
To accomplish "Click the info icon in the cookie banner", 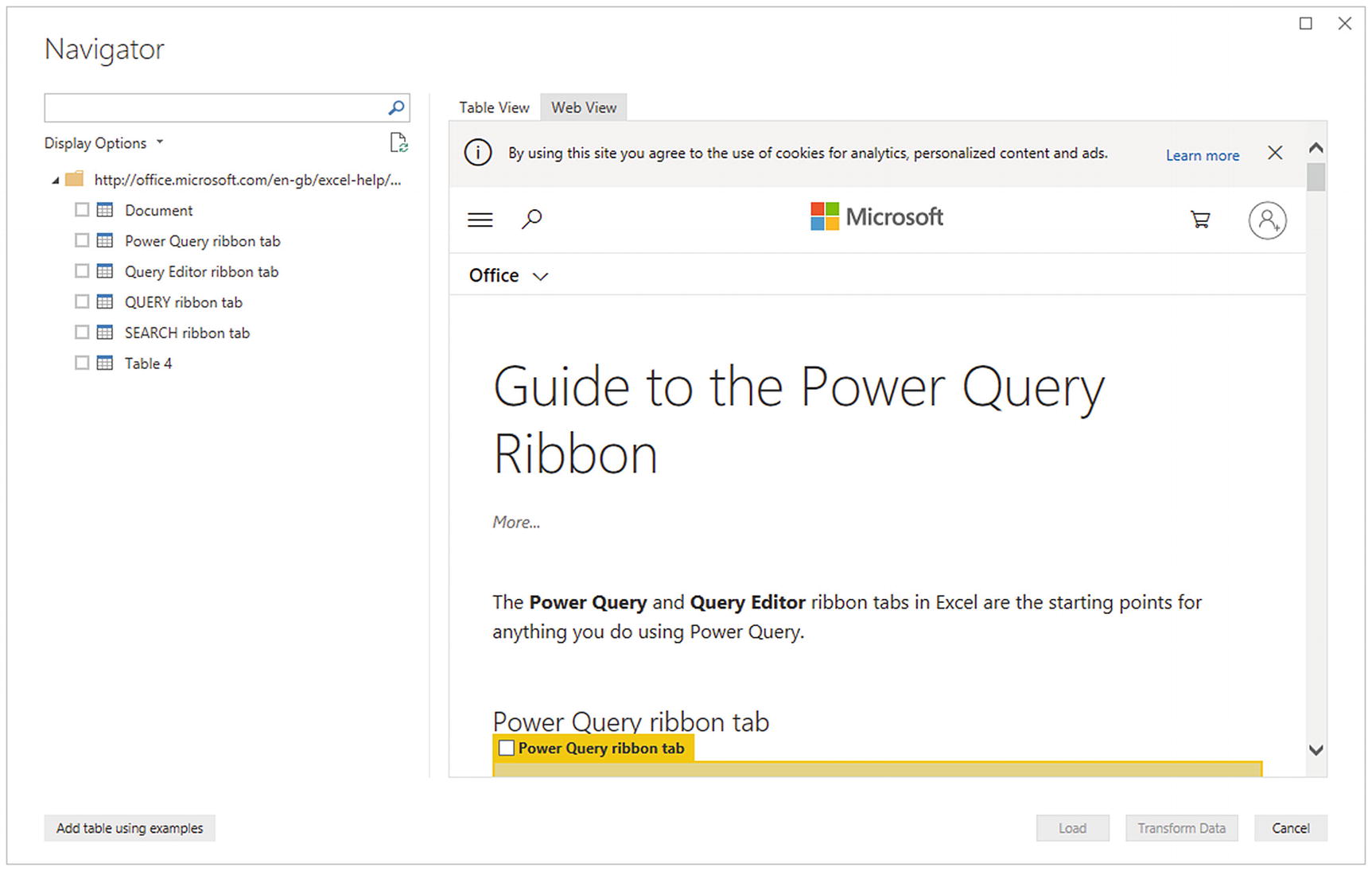I will tap(478, 153).
